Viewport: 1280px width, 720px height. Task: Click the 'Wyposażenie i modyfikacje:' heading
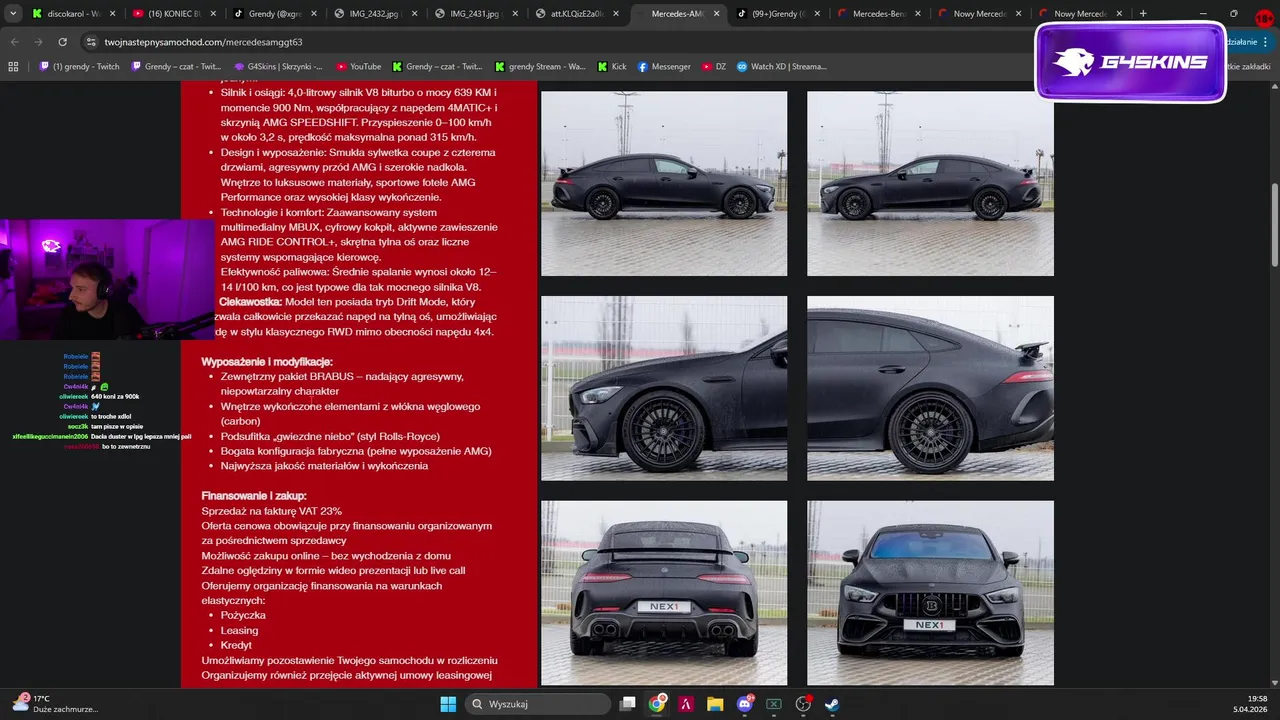(267, 361)
